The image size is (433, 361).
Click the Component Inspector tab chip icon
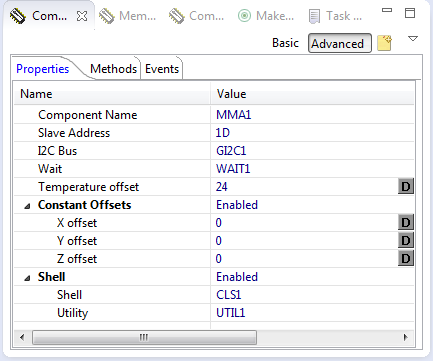click(x=18, y=16)
